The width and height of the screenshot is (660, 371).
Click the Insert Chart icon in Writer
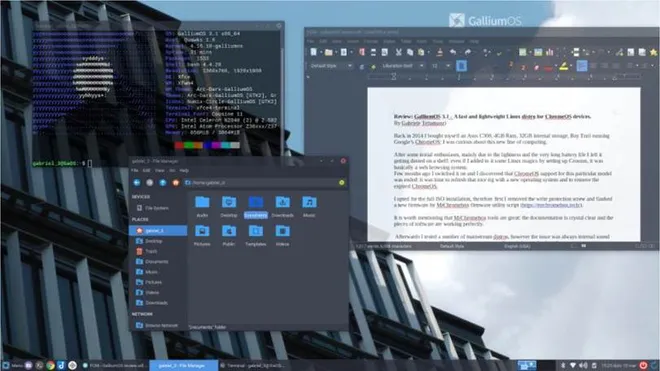click(x=550, y=52)
